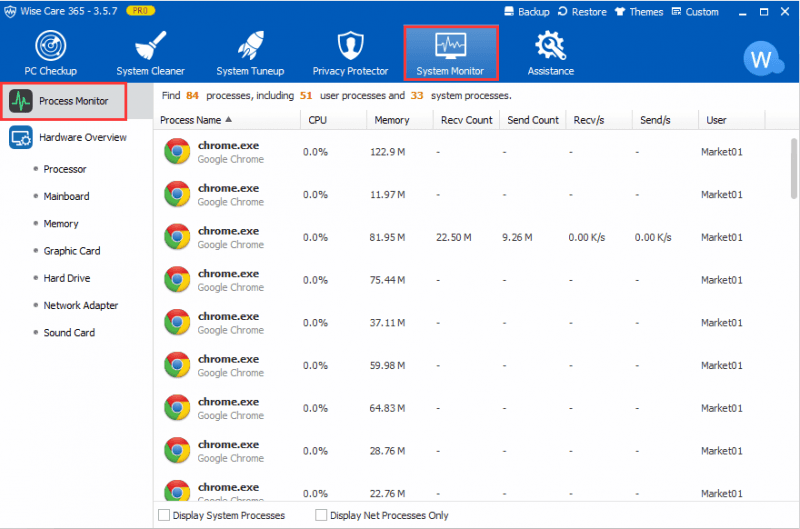
Task: Enable Display System Processes checkbox
Action: tap(164, 516)
